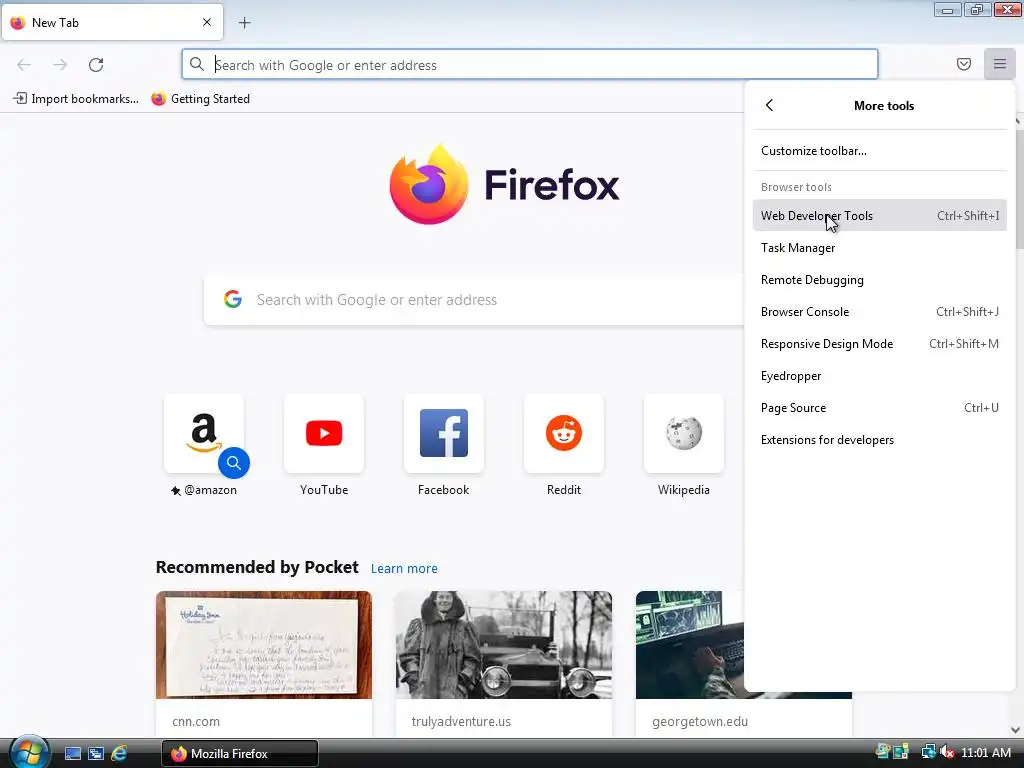Click the network tray icon
Viewport: 1024px width, 768px height.
(x=927, y=752)
